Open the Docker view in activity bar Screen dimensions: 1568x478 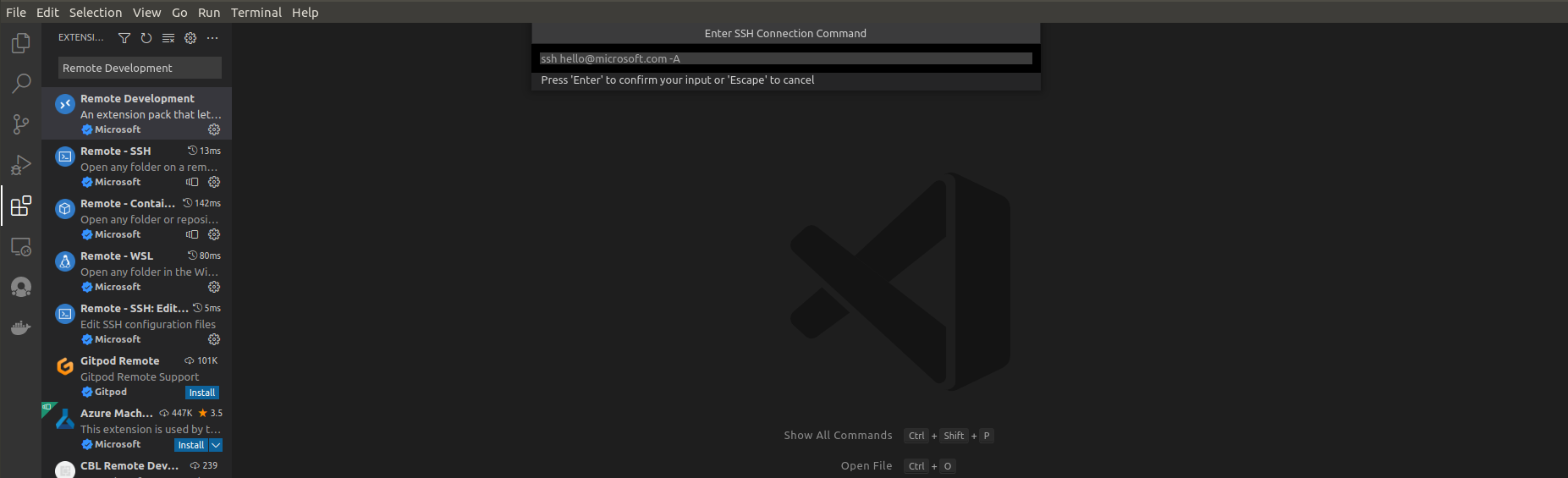[21, 327]
